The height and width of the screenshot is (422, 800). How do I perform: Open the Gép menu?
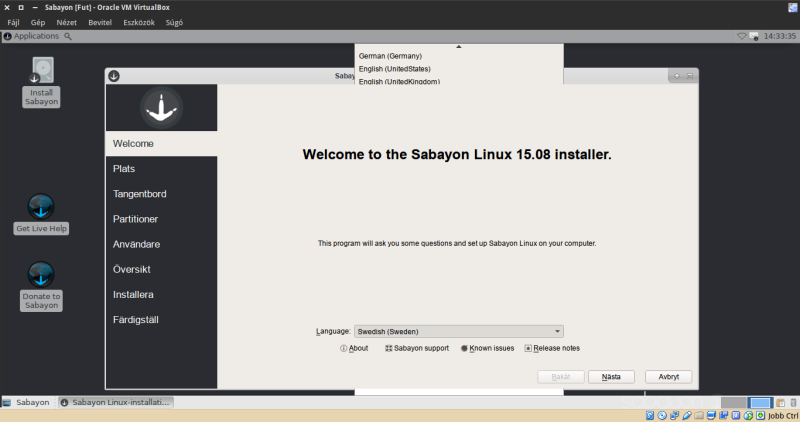coord(38,22)
